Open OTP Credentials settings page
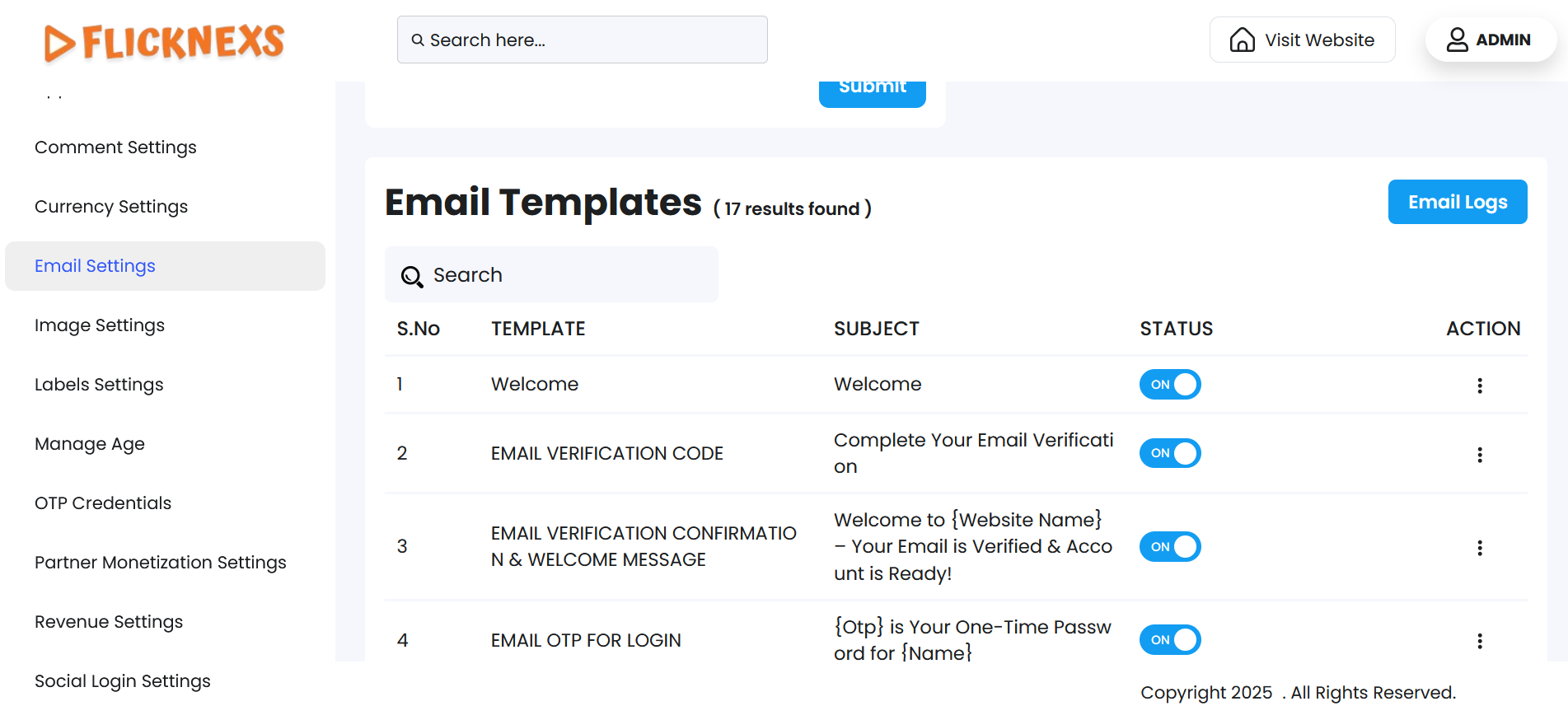Screen dimensions: 1568x720 click(x=103, y=503)
